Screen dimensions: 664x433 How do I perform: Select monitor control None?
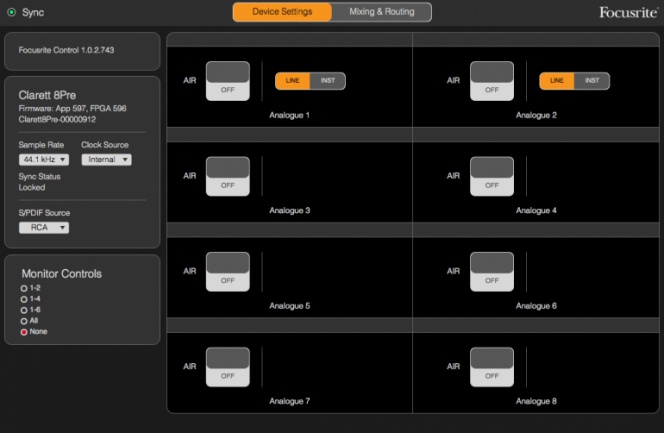click(x=24, y=332)
